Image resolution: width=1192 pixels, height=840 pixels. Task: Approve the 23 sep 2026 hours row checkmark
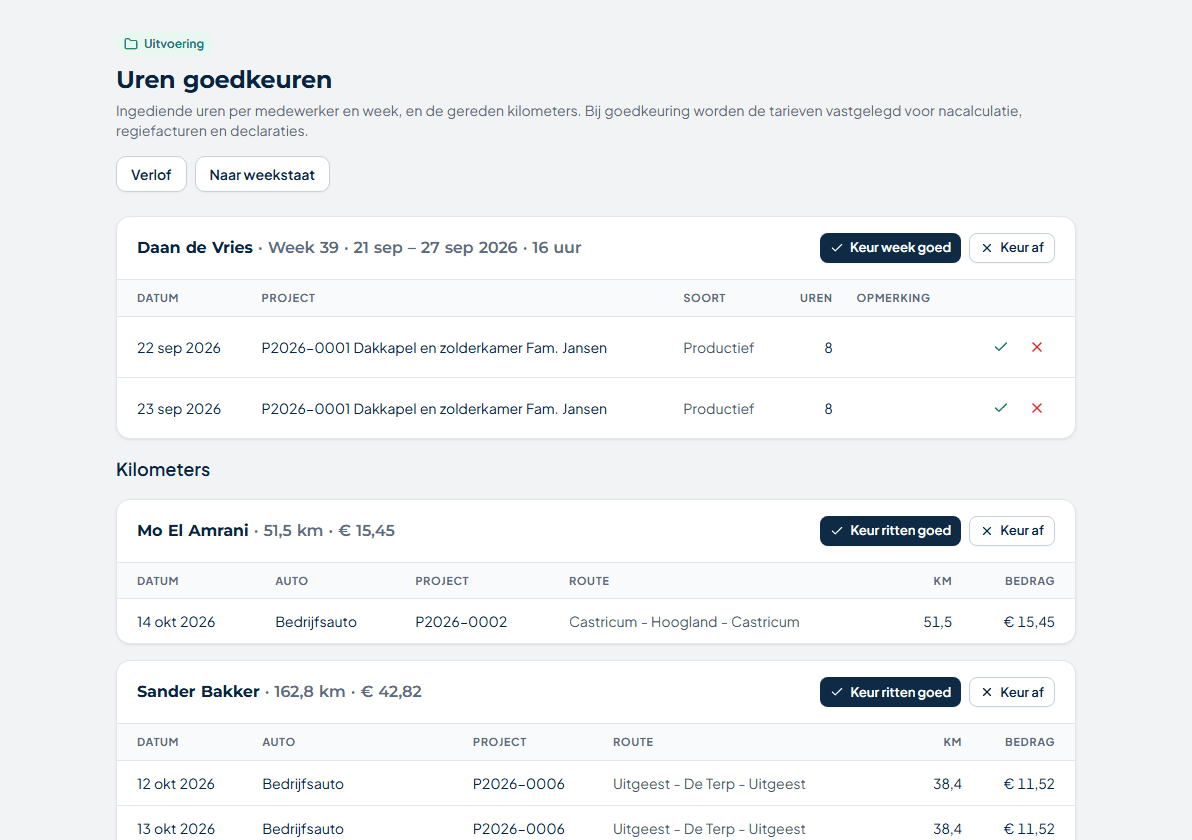(1000, 408)
